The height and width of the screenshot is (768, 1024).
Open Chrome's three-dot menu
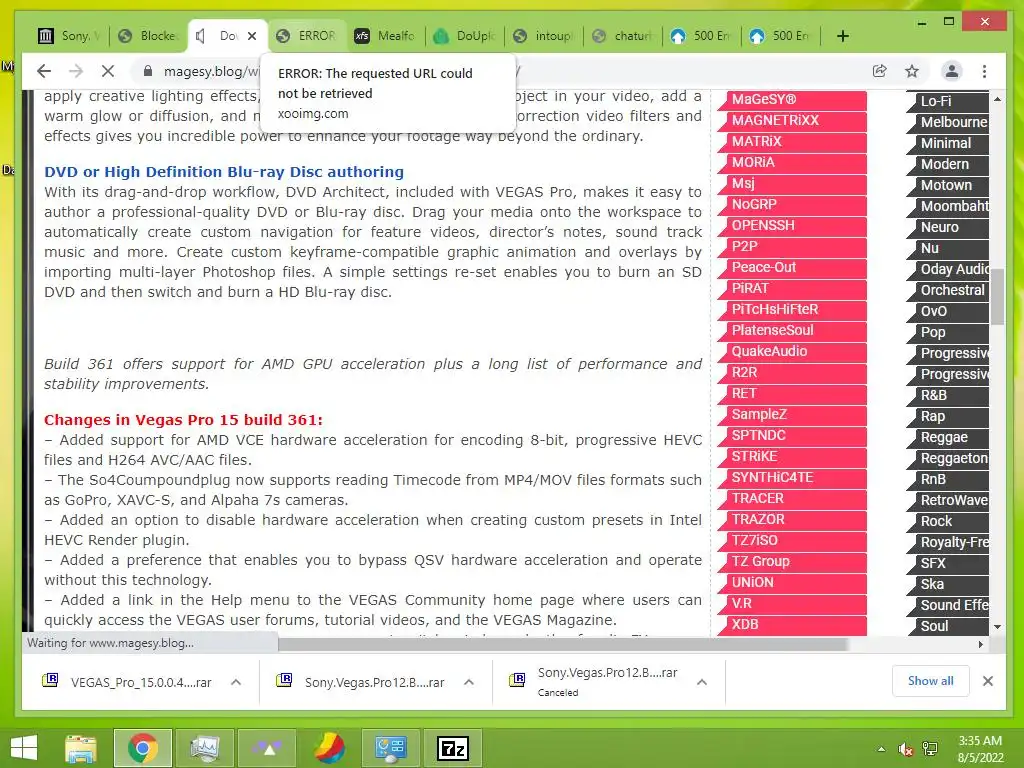click(984, 71)
